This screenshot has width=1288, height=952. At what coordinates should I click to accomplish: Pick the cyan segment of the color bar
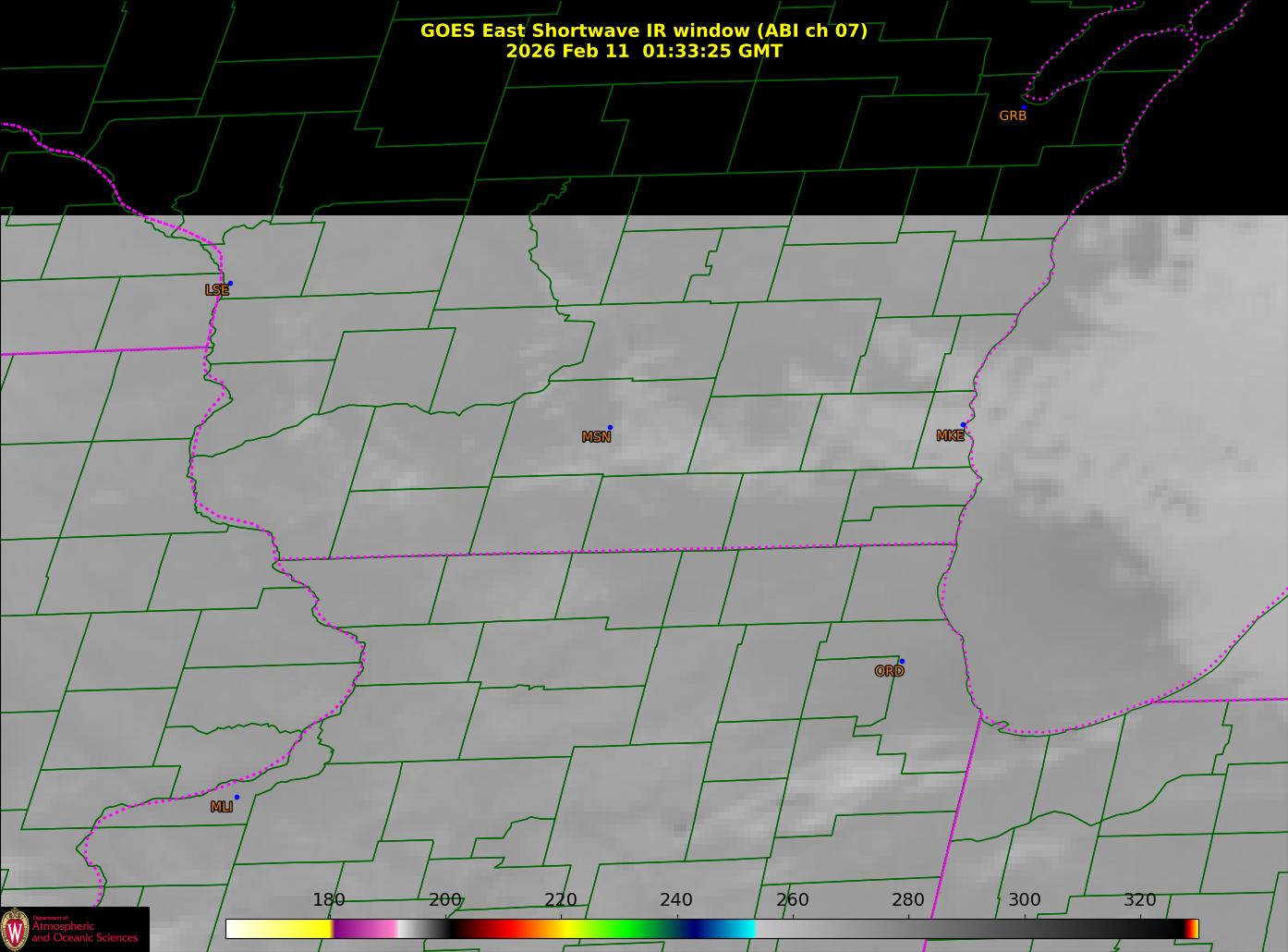(x=739, y=929)
